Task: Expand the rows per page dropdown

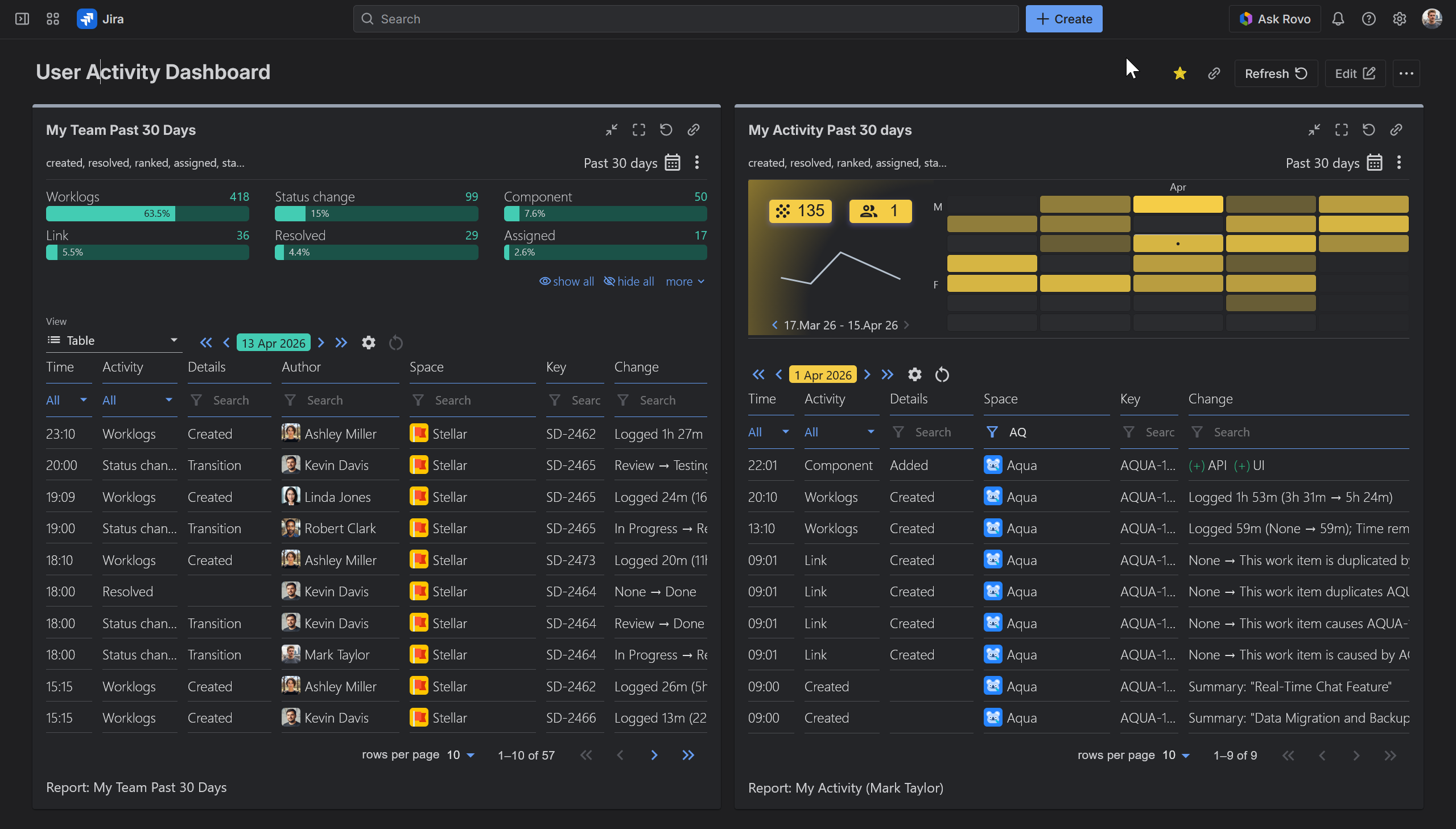Action: pyautogui.click(x=460, y=754)
